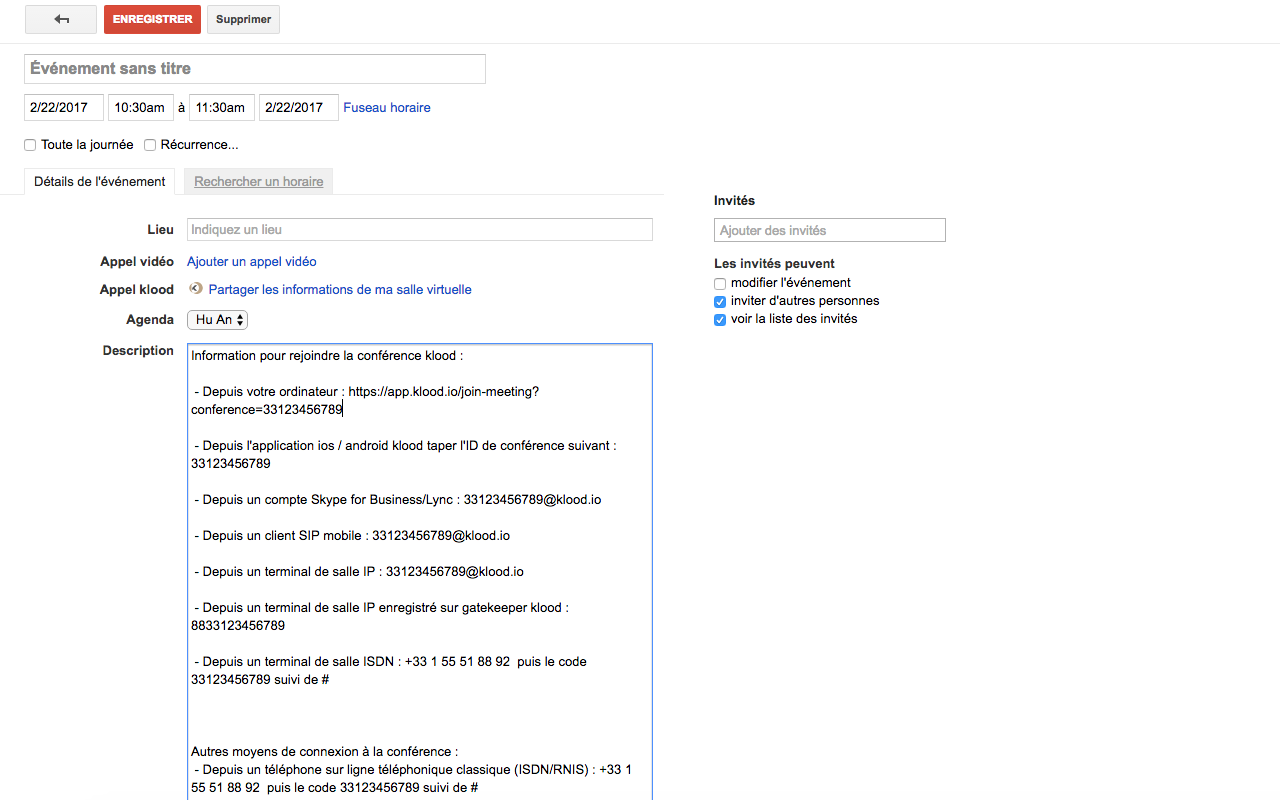Select Détails de l'événement tab
1280x800 pixels.
click(100, 181)
